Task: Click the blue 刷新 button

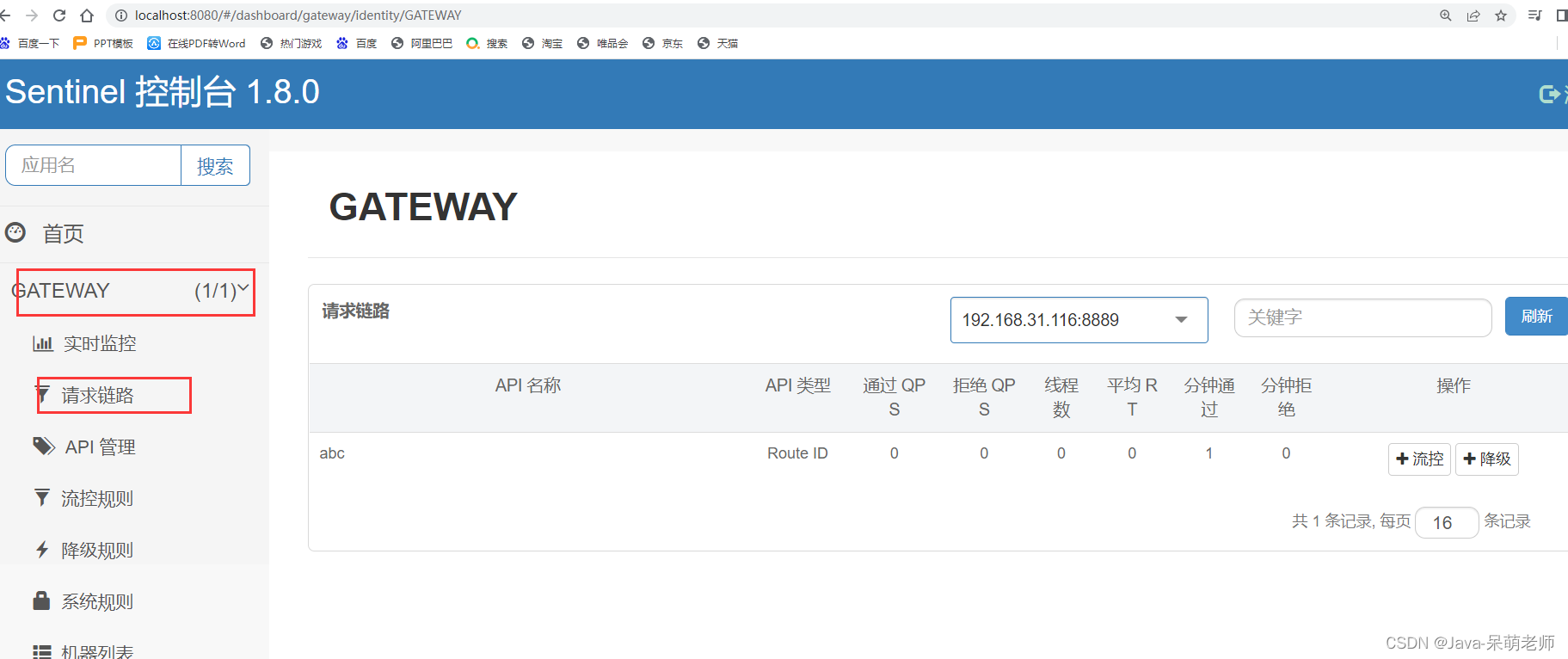Action: [1536, 316]
